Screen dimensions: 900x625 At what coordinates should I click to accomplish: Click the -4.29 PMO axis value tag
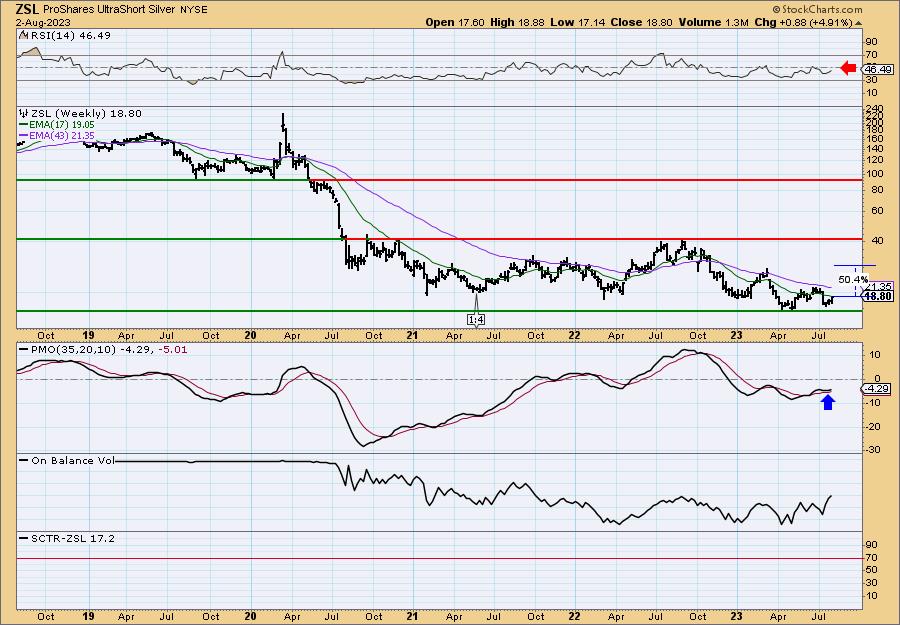878,389
